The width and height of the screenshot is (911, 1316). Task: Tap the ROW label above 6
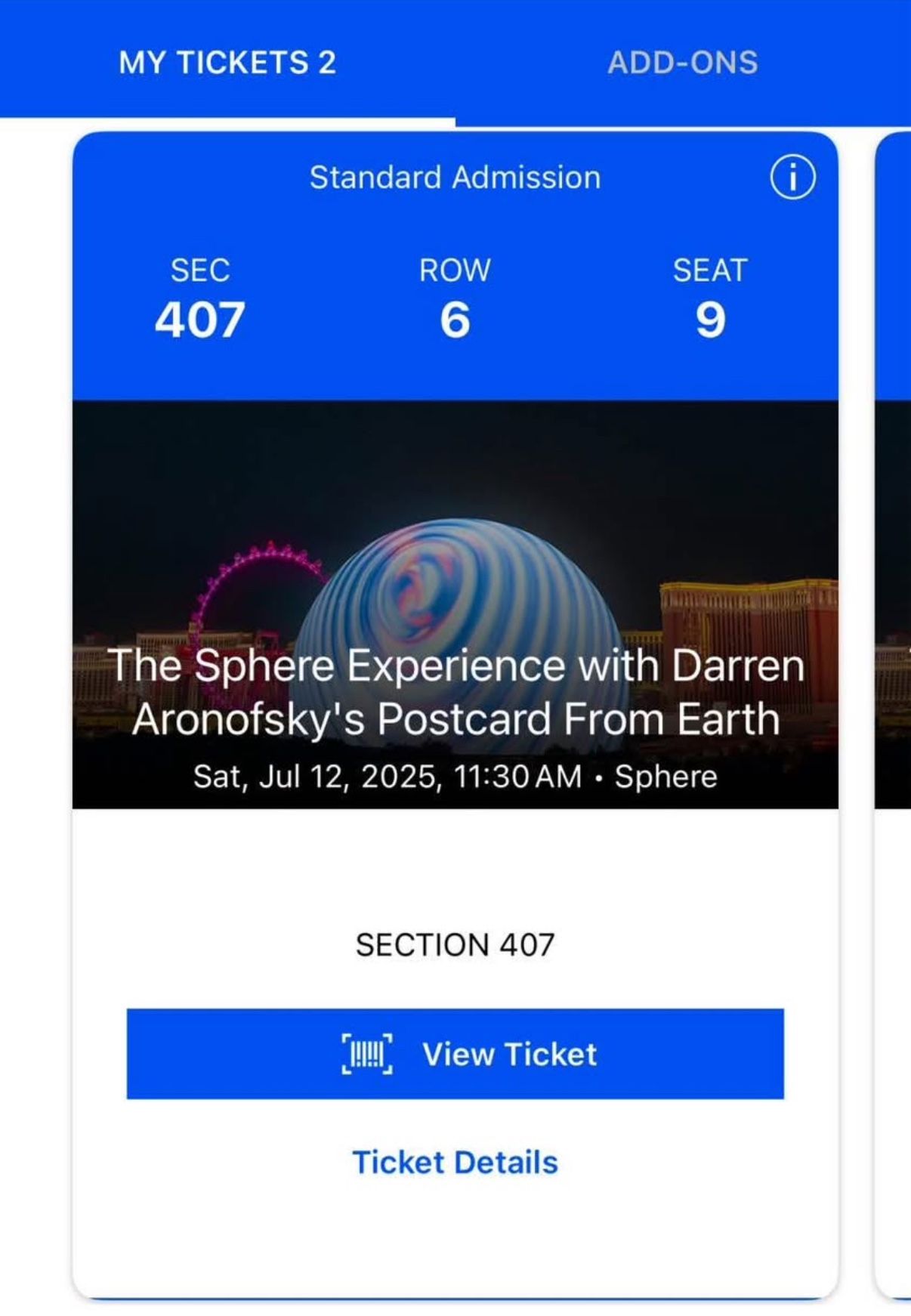pos(455,270)
